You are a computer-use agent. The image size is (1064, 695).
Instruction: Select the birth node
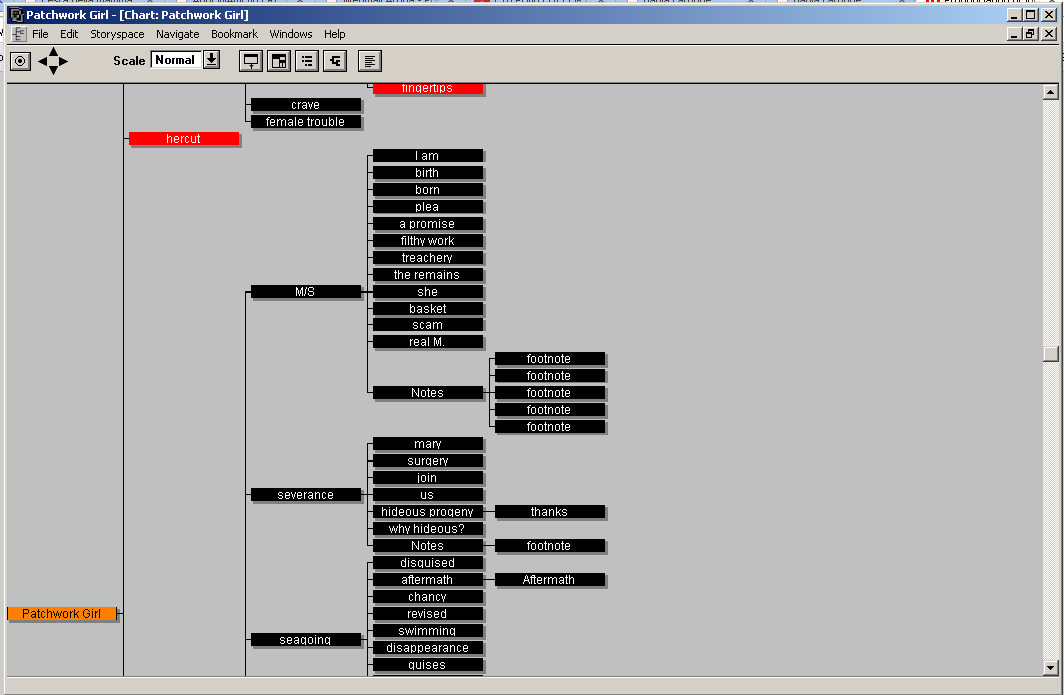(428, 172)
